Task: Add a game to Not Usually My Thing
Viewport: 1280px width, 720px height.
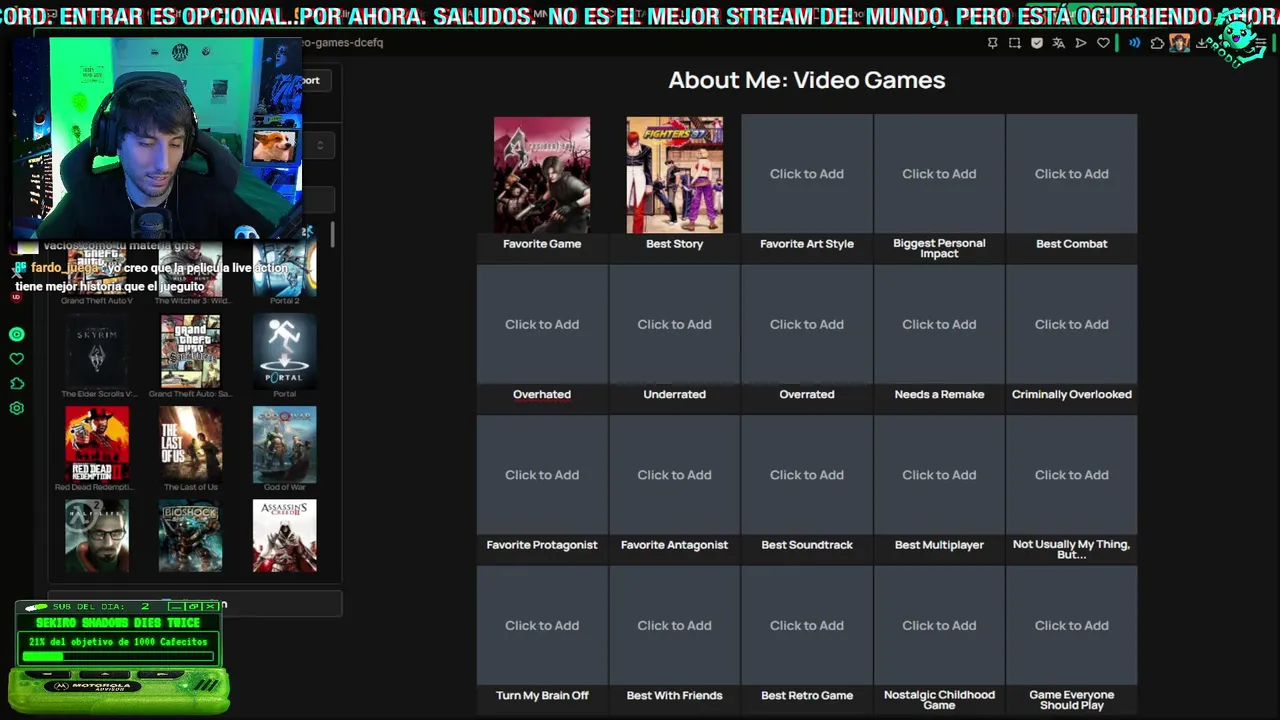Action: pos(1071,475)
